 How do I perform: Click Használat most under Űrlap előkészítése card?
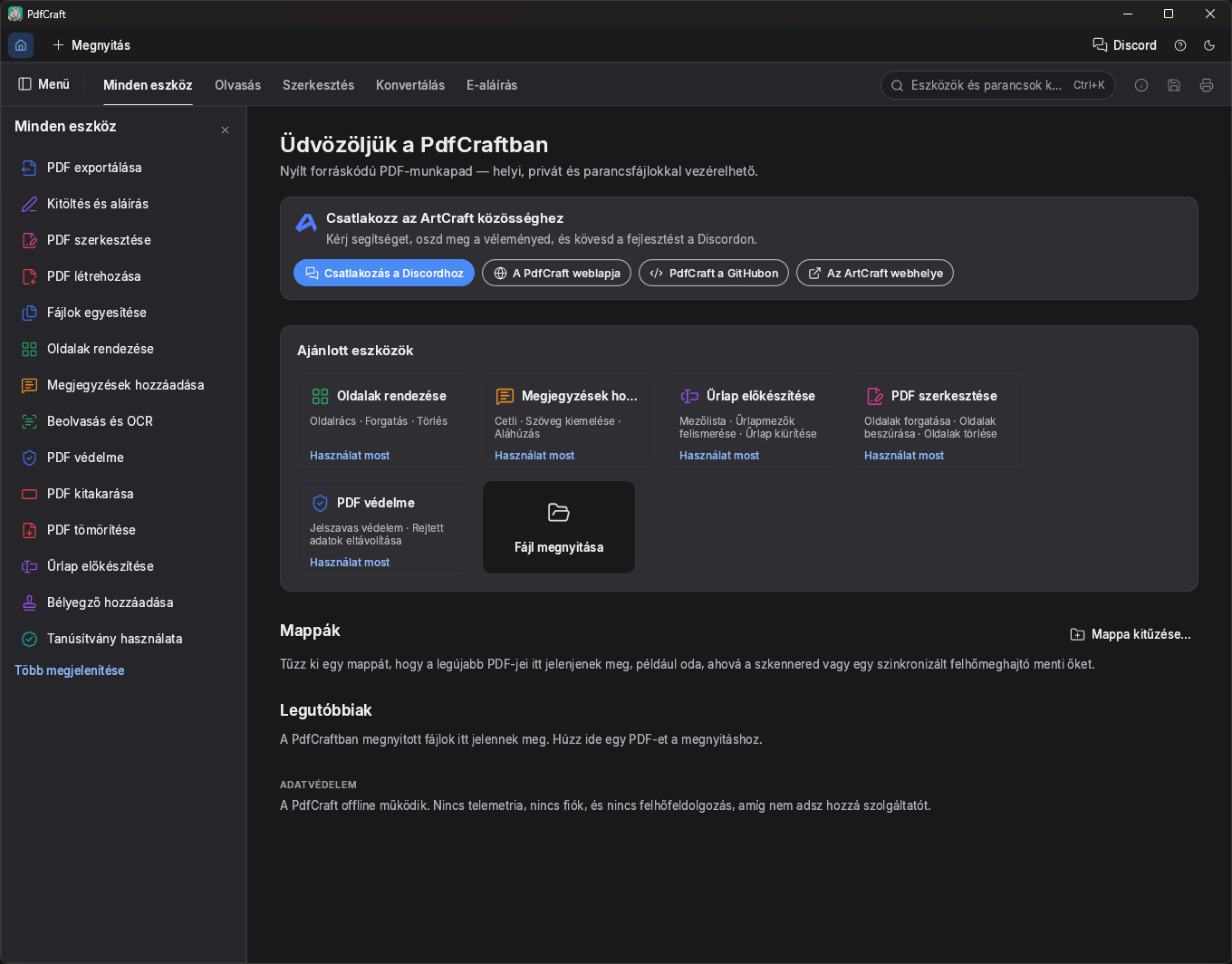[x=719, y=456]
